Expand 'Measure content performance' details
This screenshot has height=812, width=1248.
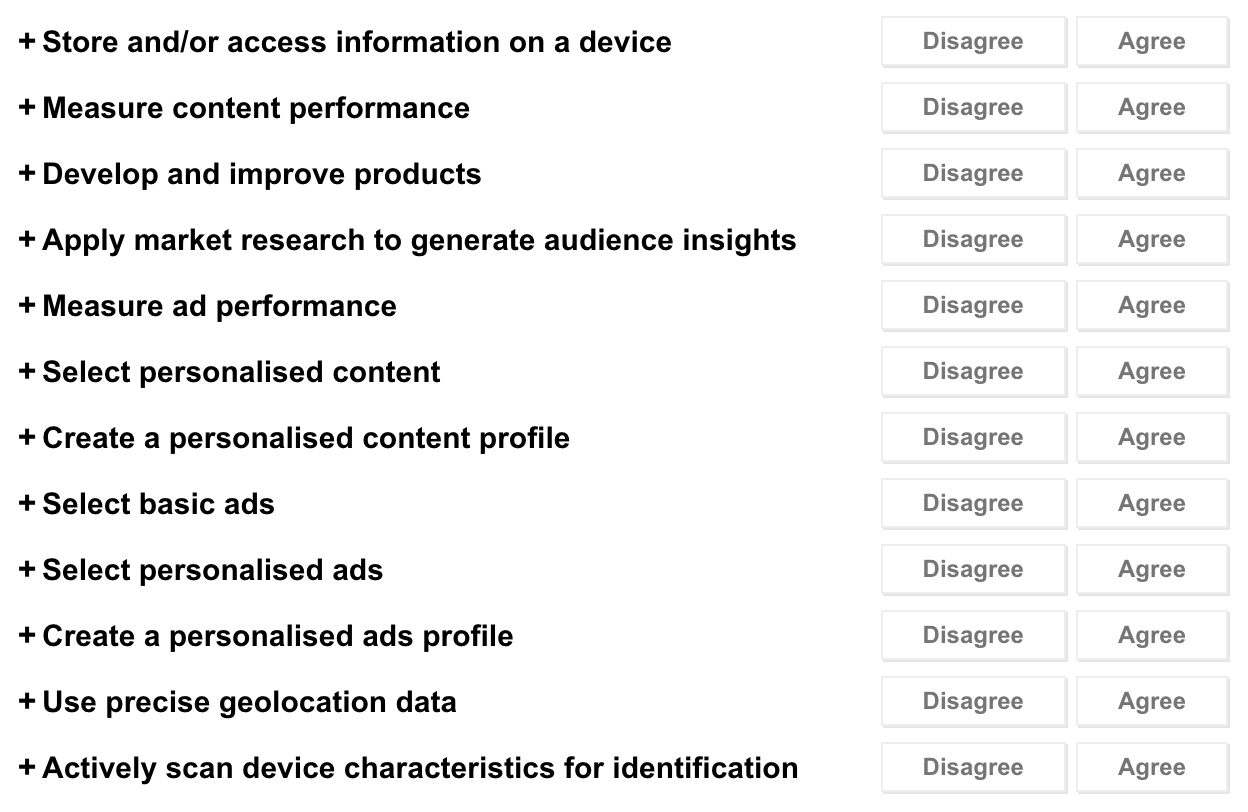click(x=27, y=108)
